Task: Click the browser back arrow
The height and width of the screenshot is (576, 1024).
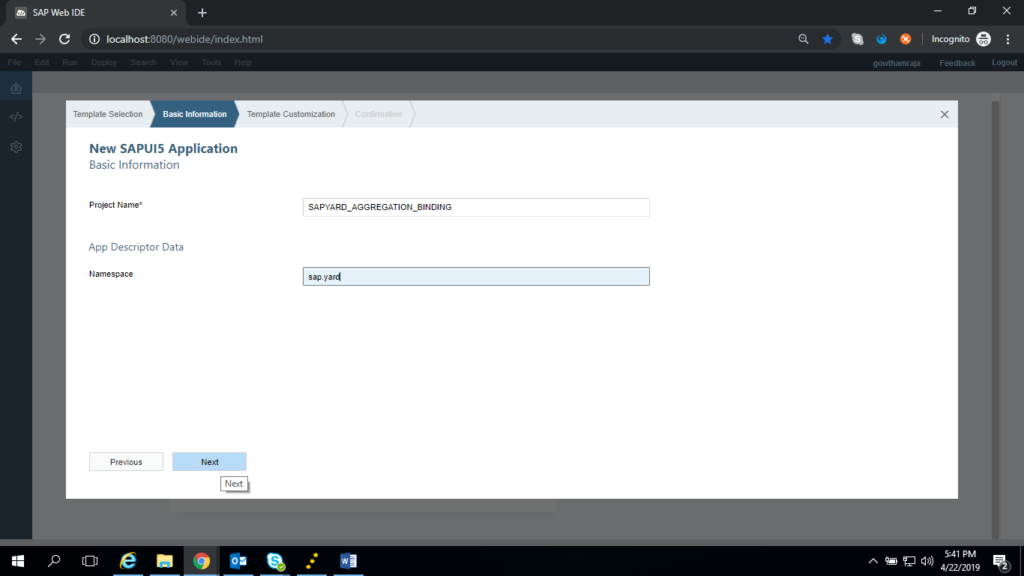Action: [16, 39]
